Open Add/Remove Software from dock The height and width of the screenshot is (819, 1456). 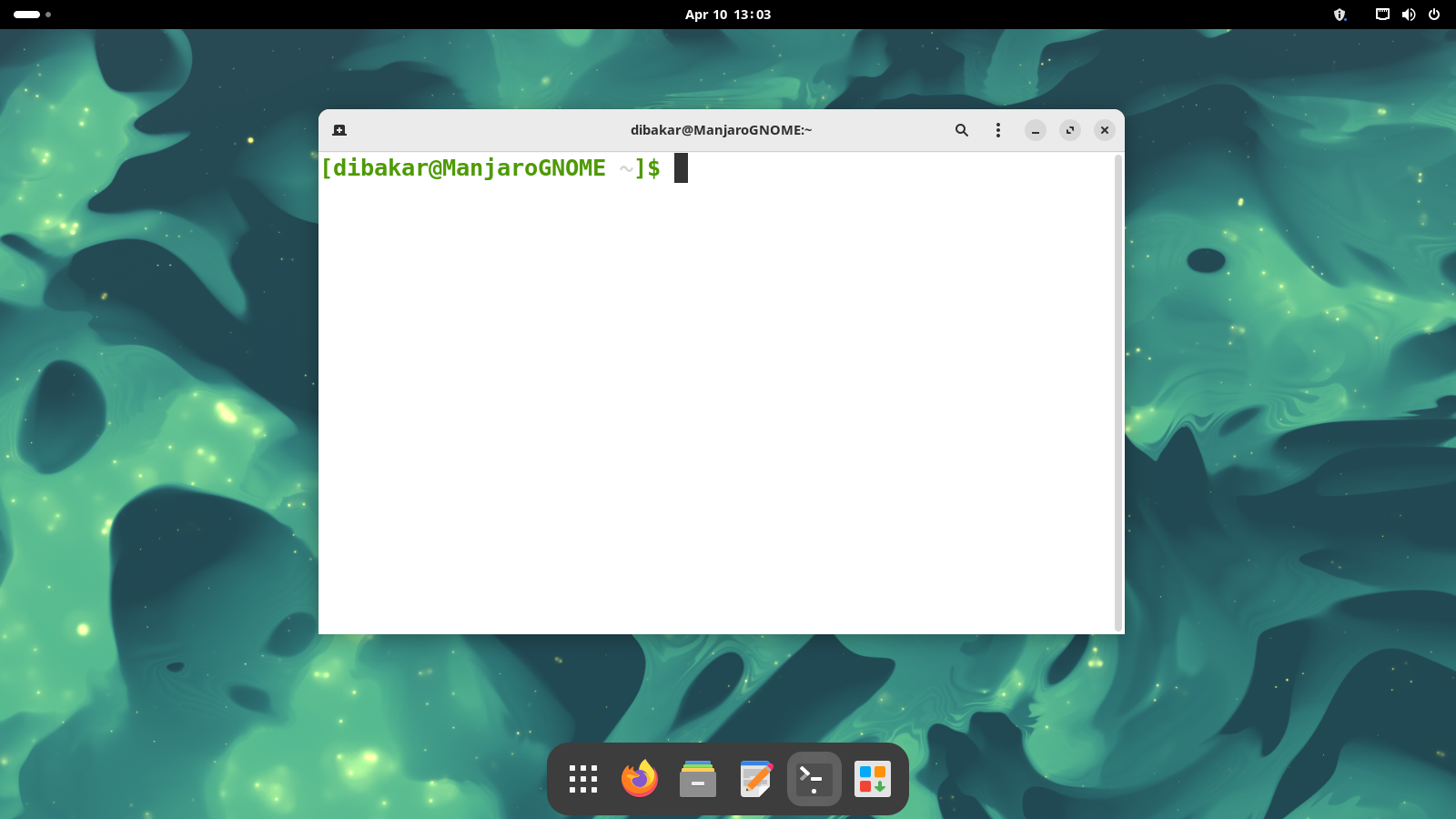[x=873, y=779]
